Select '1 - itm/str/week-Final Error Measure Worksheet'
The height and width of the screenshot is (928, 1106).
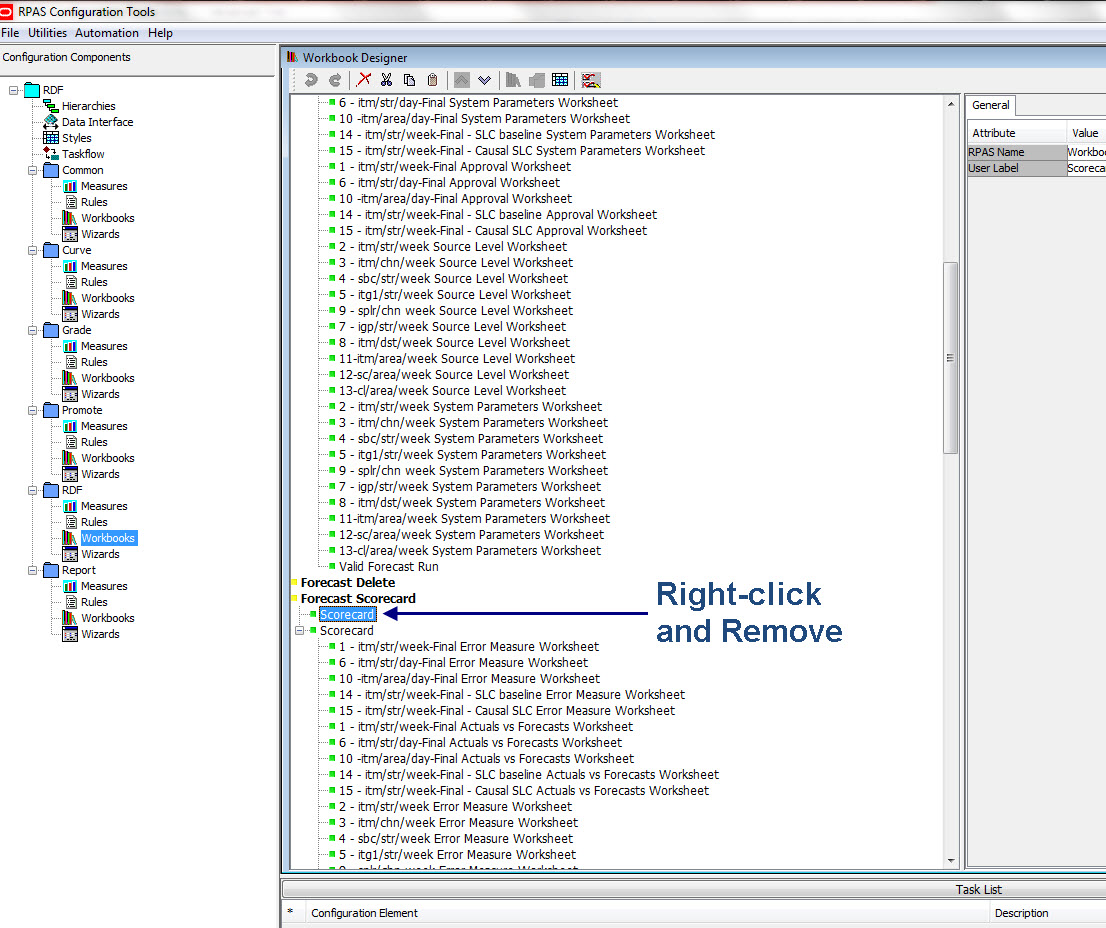pyautogui.click(x=468, y=647)
